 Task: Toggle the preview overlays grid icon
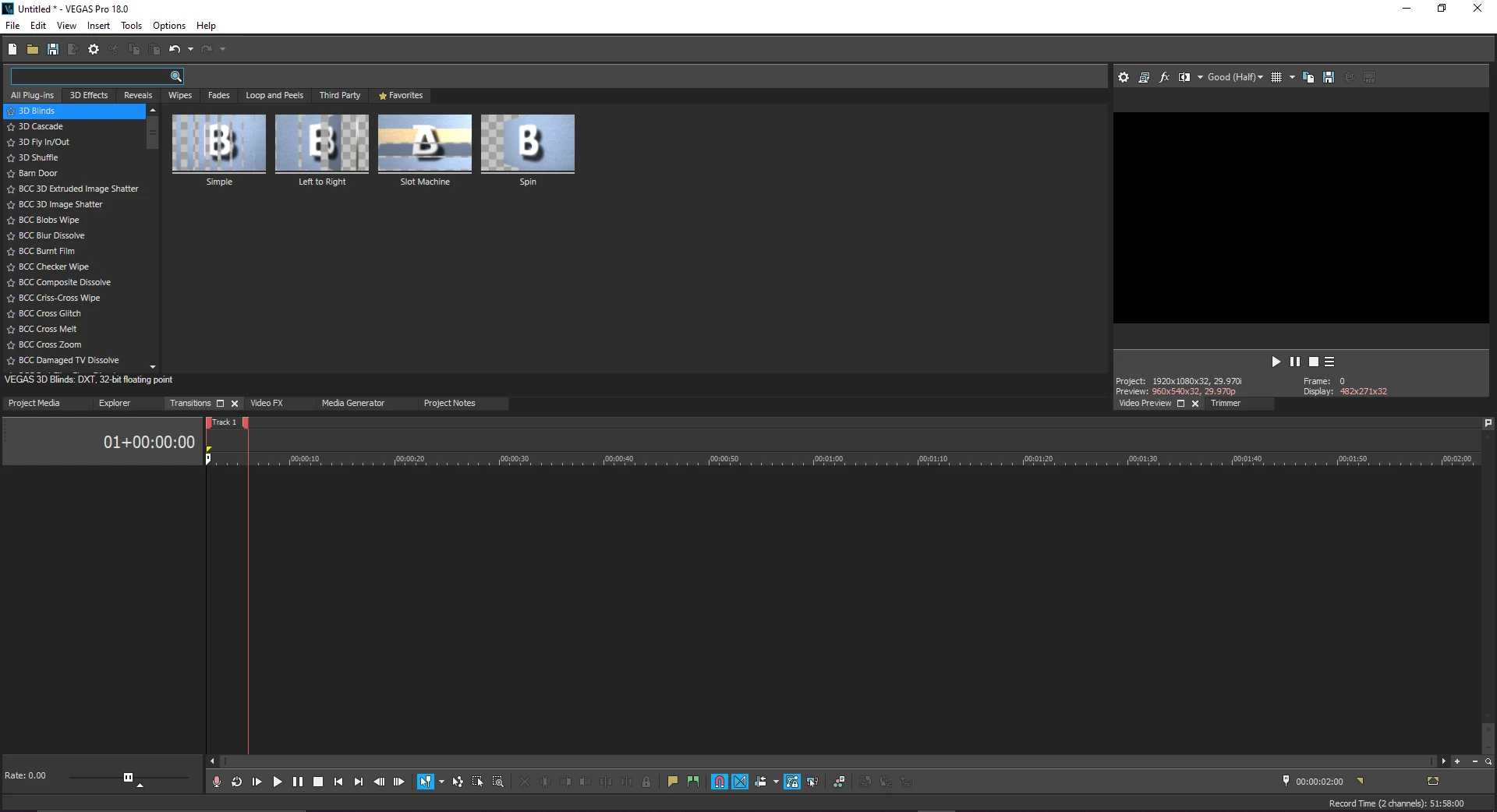click(x=1276, y=77)
